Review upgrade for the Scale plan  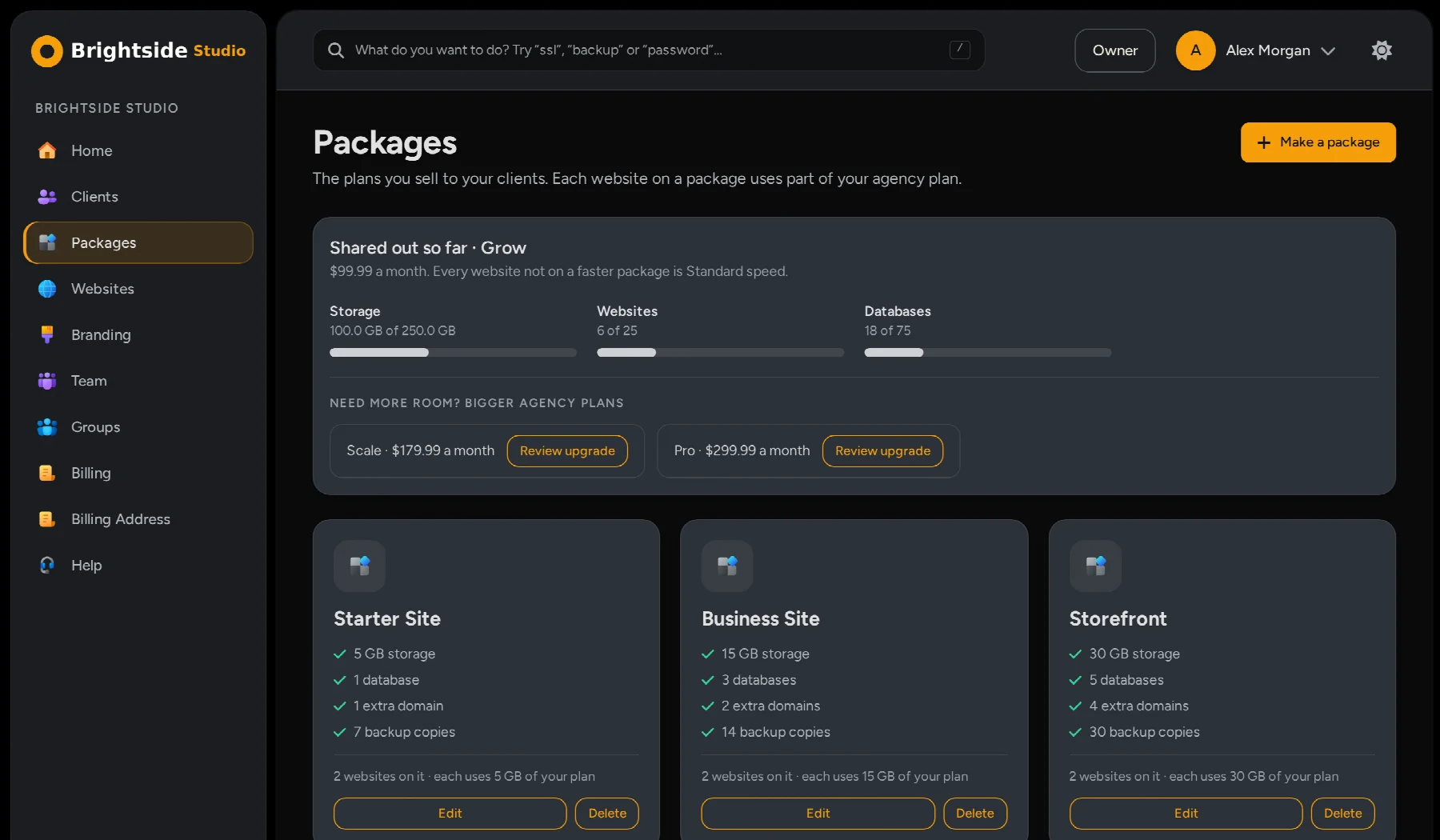[x=567, y=451]
